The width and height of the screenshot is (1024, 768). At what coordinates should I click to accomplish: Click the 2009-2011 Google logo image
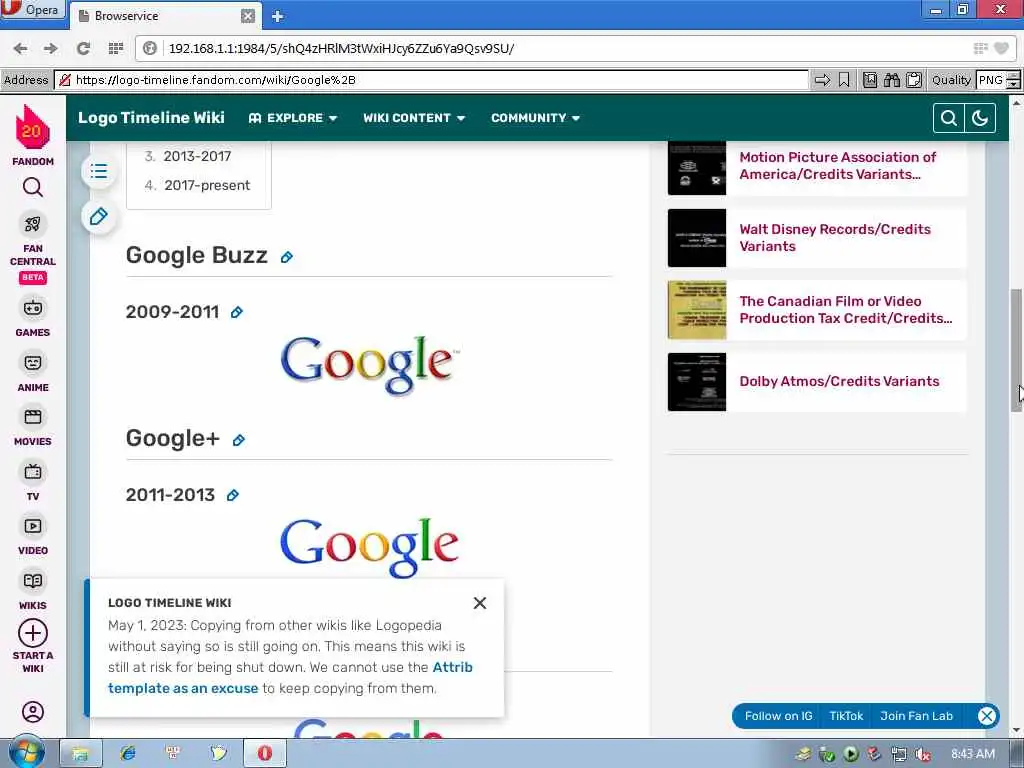370,365
